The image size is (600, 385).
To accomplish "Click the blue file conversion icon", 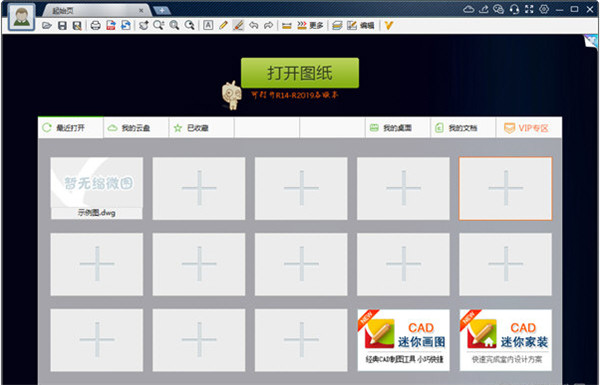I will tap(126, 26).
